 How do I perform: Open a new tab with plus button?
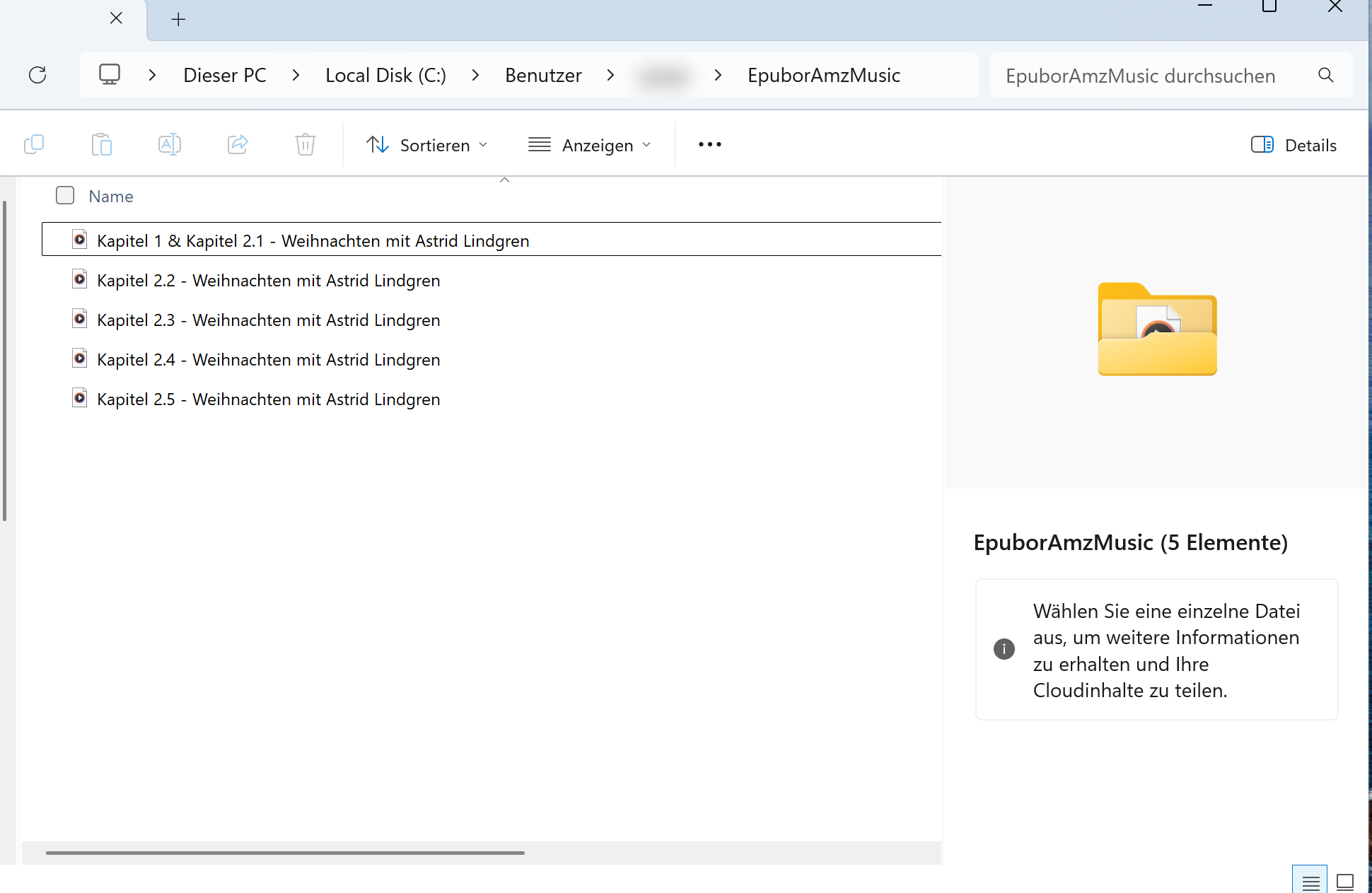point(178,20)
